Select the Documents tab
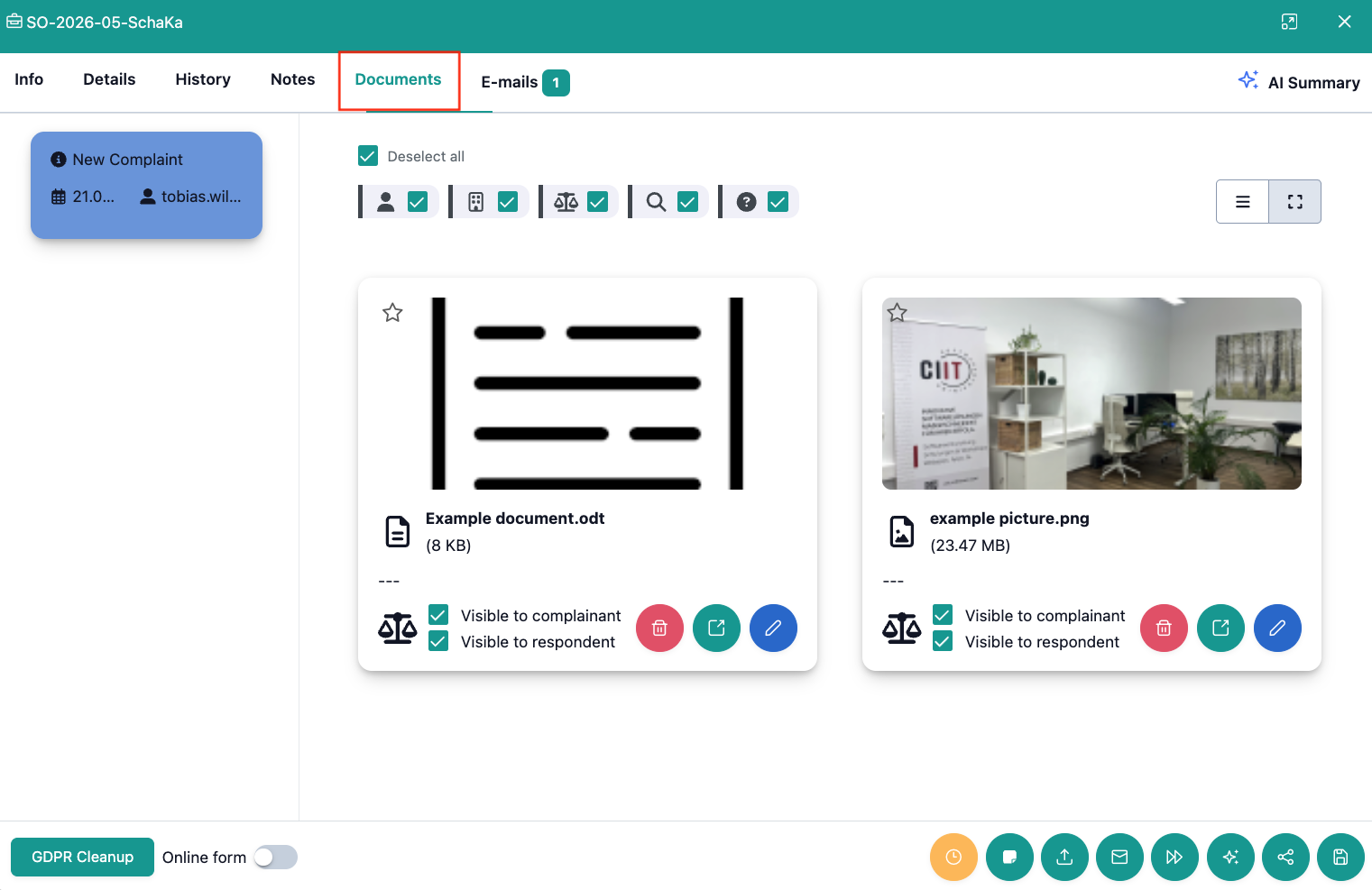 (398, 79)
